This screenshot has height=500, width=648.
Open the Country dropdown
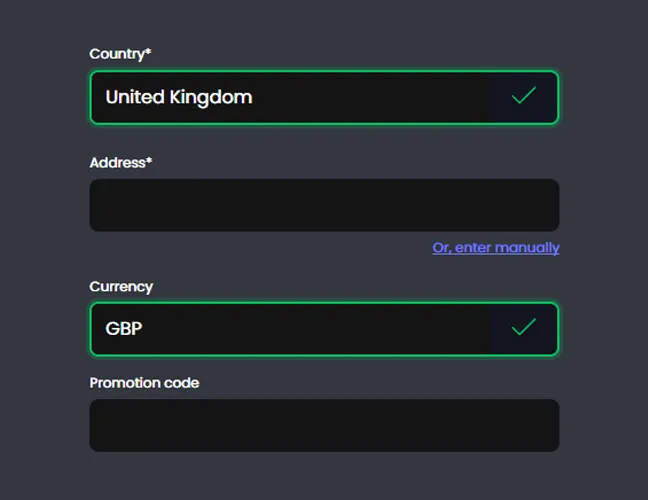[300, 97]
